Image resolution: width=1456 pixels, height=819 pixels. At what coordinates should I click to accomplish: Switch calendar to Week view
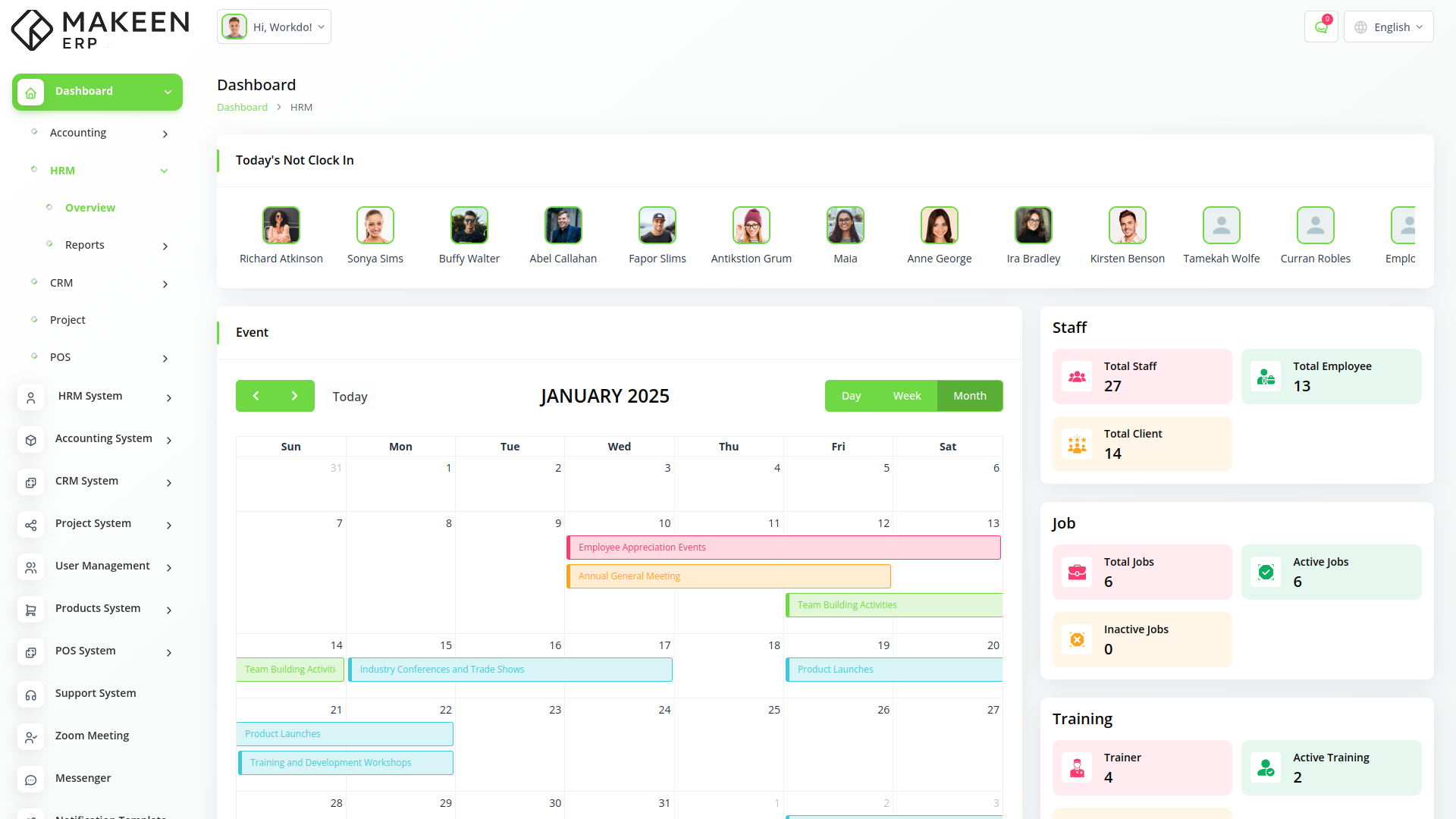(906, 396)
